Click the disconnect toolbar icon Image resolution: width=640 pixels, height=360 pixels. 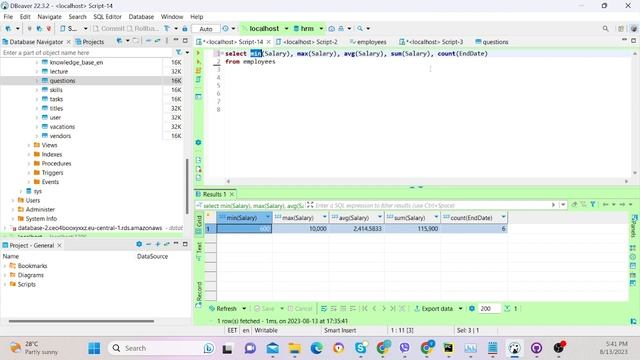click(x=49, y=29)
